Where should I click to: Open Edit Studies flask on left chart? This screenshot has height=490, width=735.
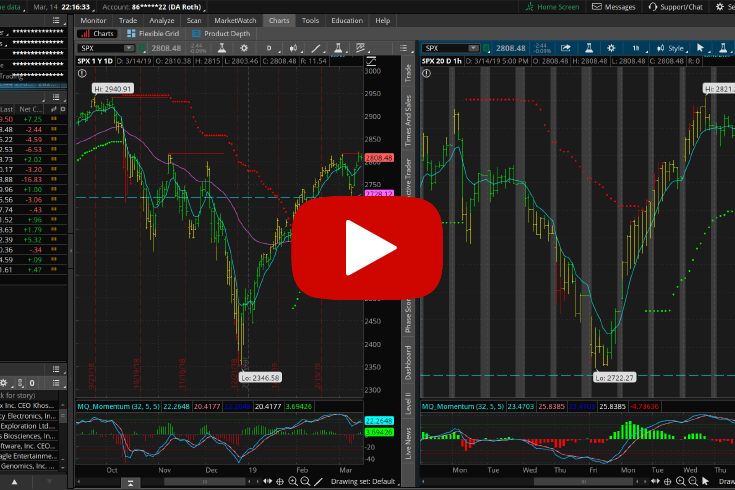[222, 48]
